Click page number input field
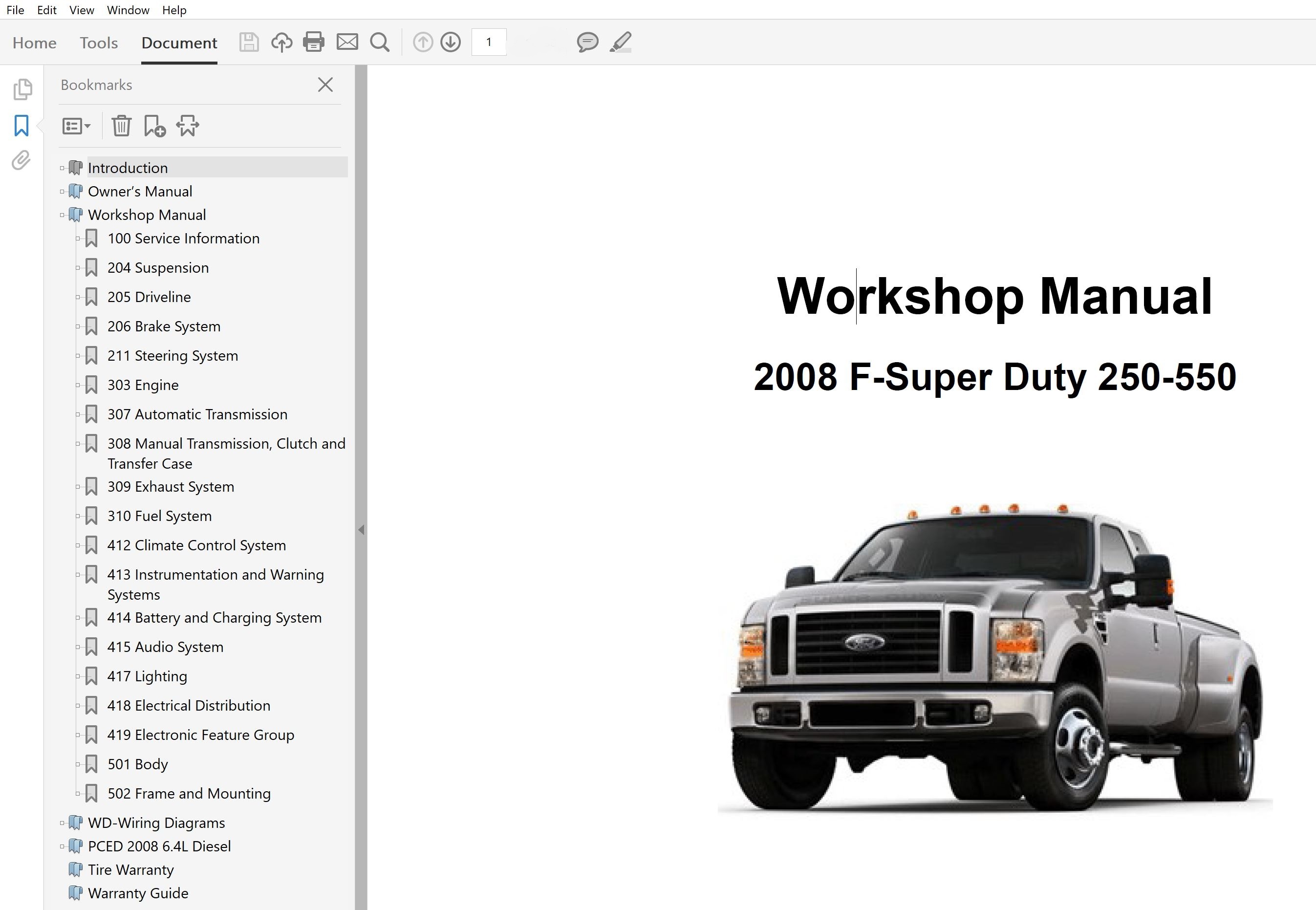The image size is (1316, 910). [x=489, y=42]
